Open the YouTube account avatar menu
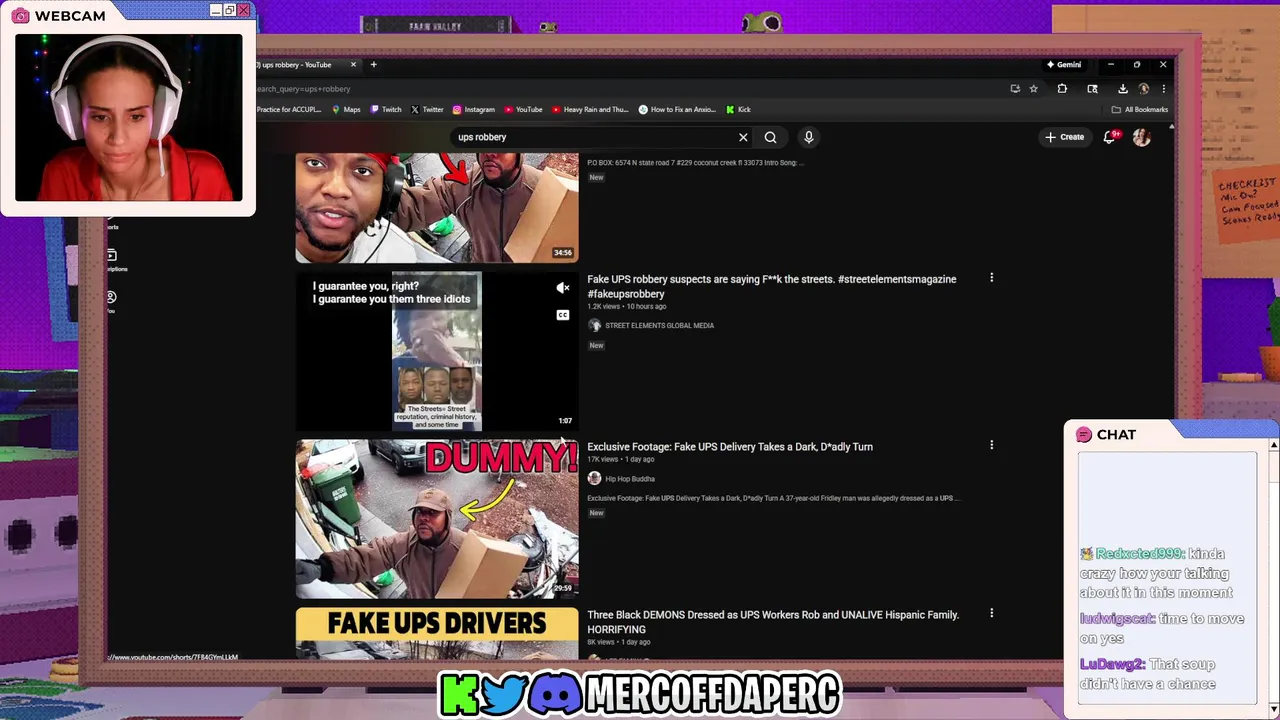This screenshot has width=1280, height=720. tap(1141, 137)
